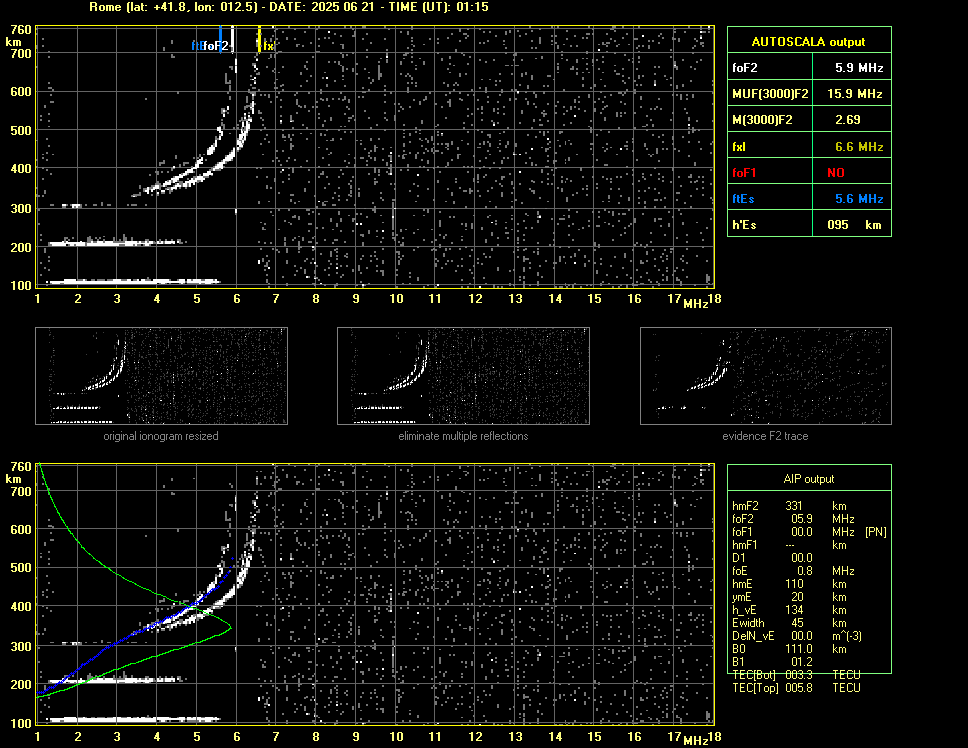This screenshot has height=748, width=968.
Task: Click the 'evidence F2 trace' caption
Action: 765,436
